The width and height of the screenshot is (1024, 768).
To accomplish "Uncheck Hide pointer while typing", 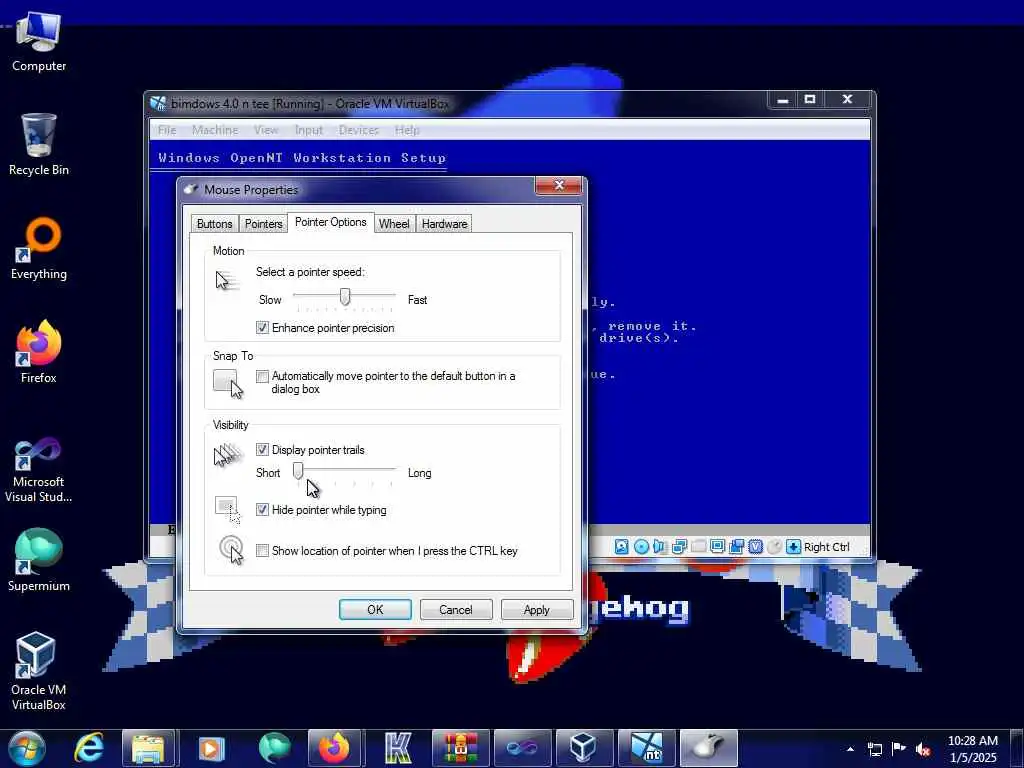I will [x=262, y=509].
